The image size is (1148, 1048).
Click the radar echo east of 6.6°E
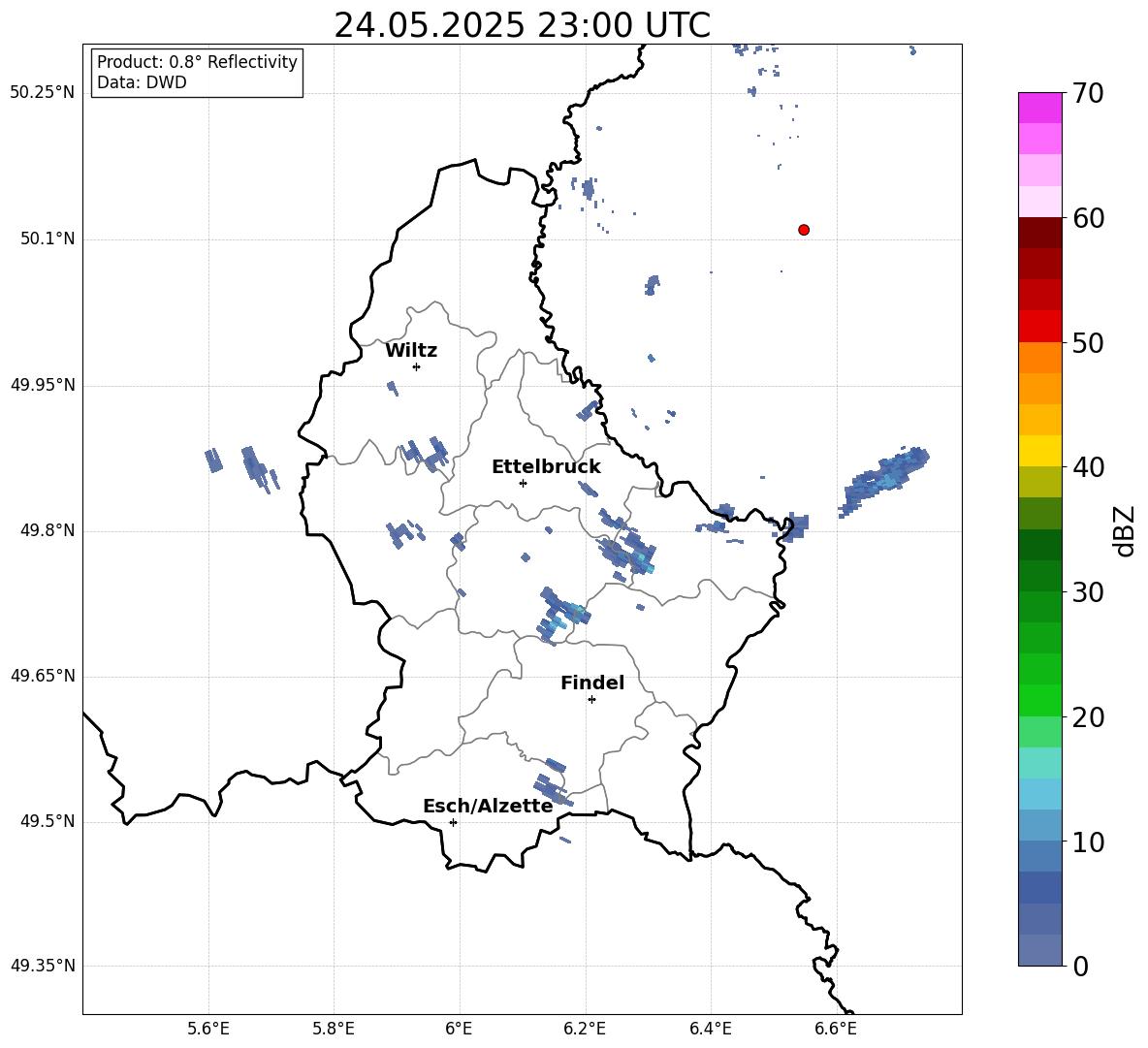tap(883, 480)
